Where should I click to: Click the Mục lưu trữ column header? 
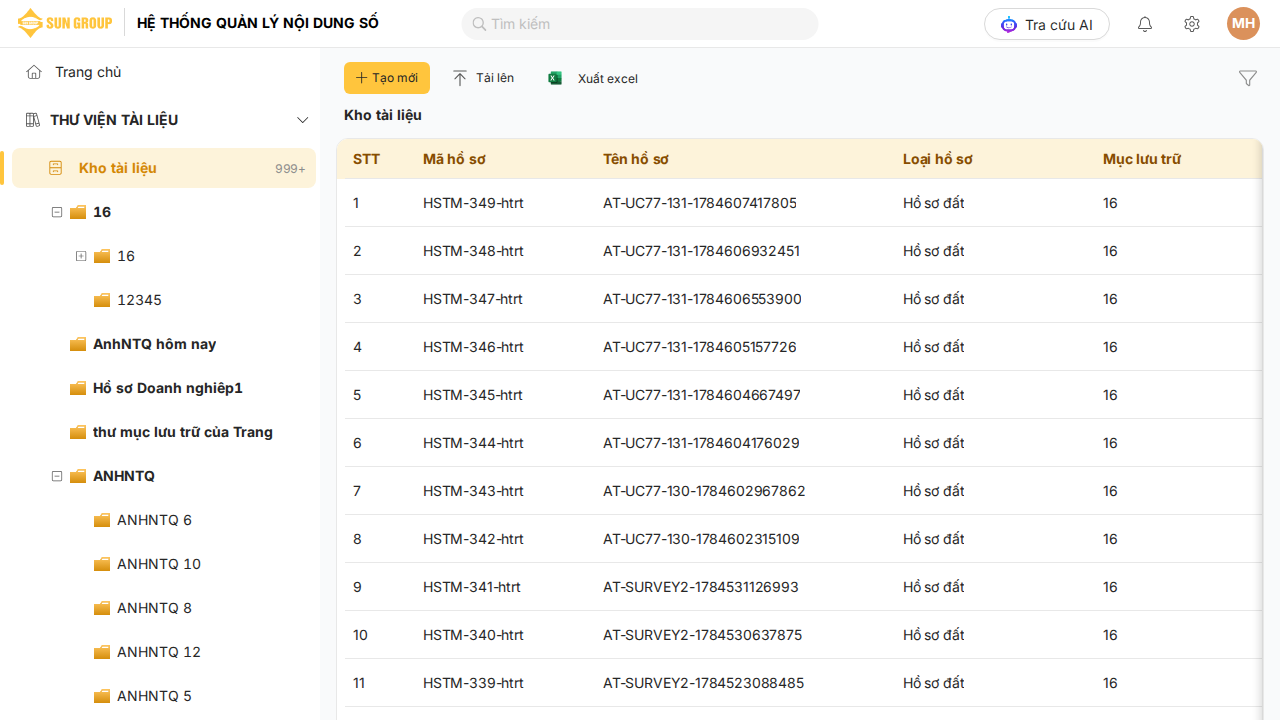[1142, 159]
